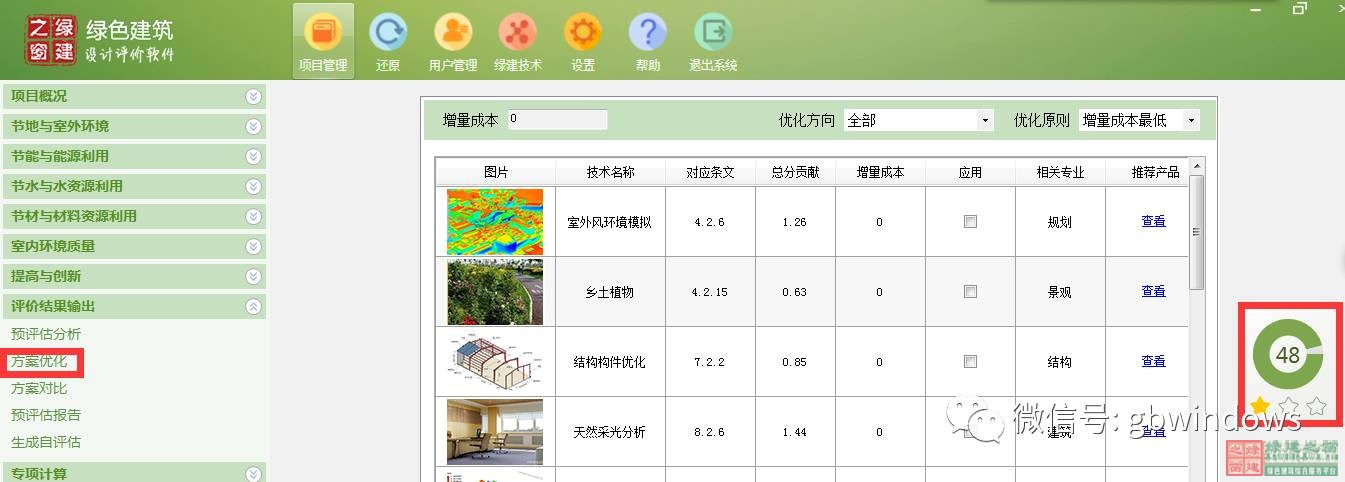Click the 1.44 score contribution cell
1345x482 pixels.
click(795, 432)
